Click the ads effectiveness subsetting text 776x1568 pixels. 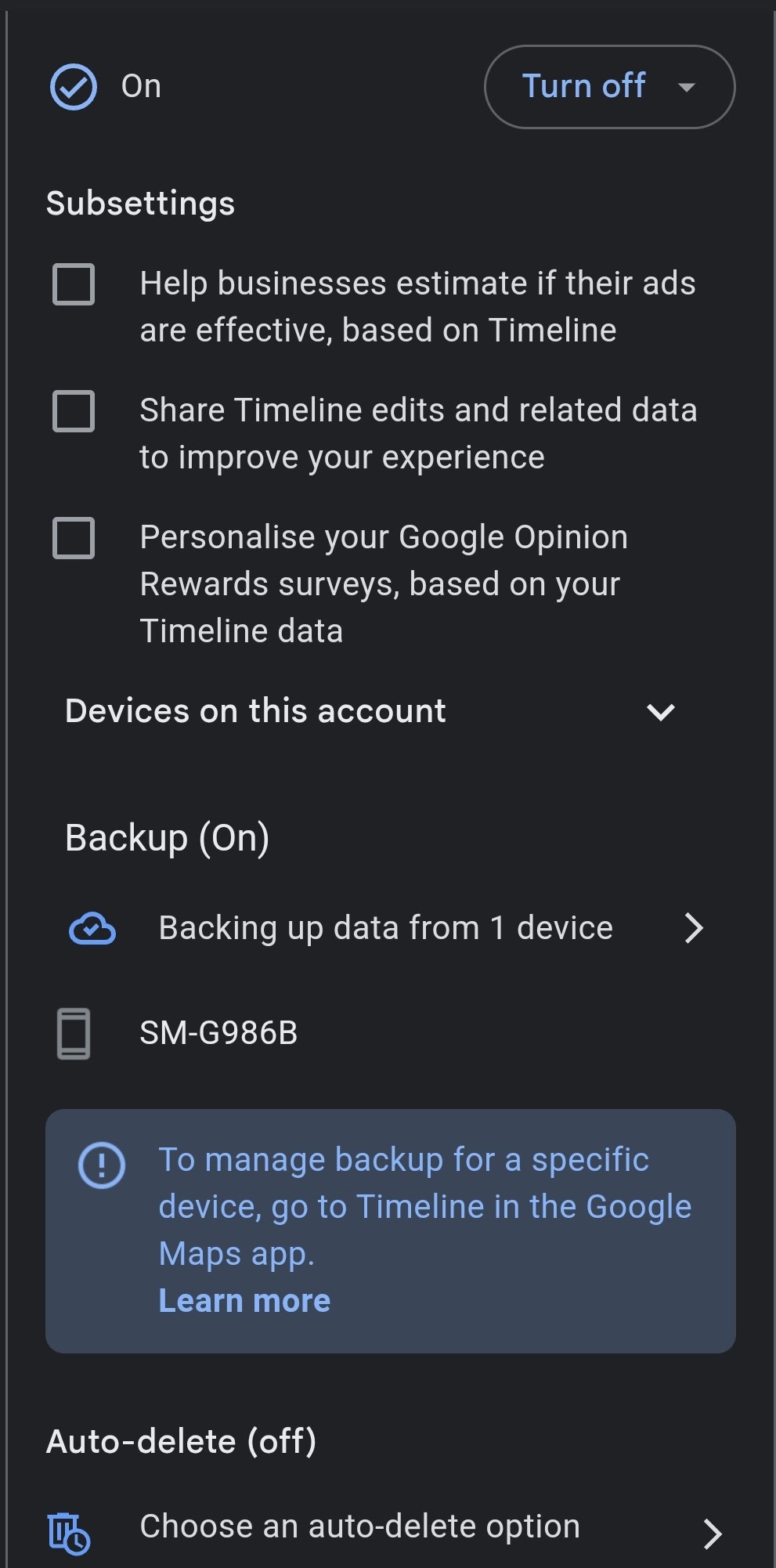(417, 307)
